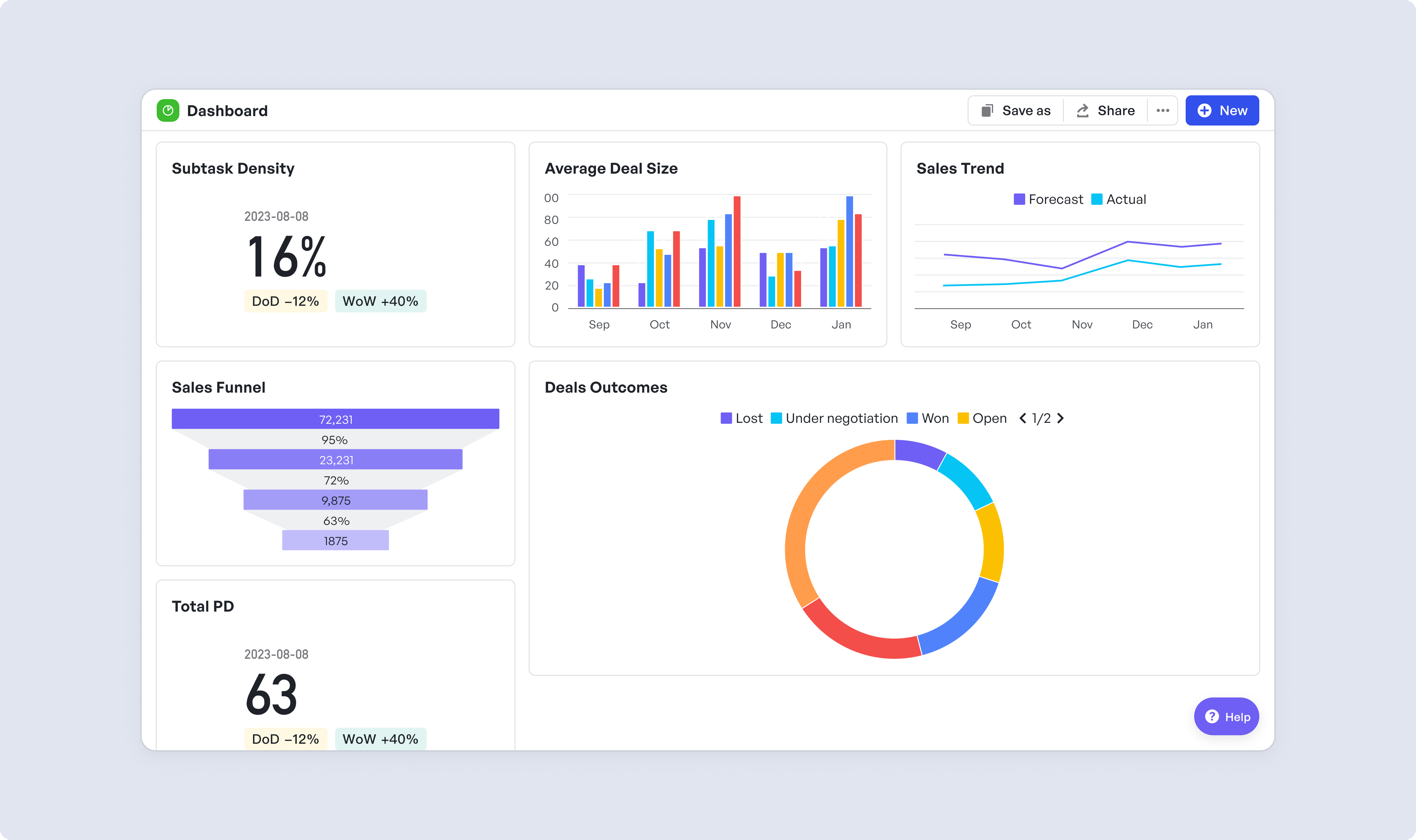Click the DoD −12% badge in Subtask Density
1416x840 pixels.
tap(285, 301)
